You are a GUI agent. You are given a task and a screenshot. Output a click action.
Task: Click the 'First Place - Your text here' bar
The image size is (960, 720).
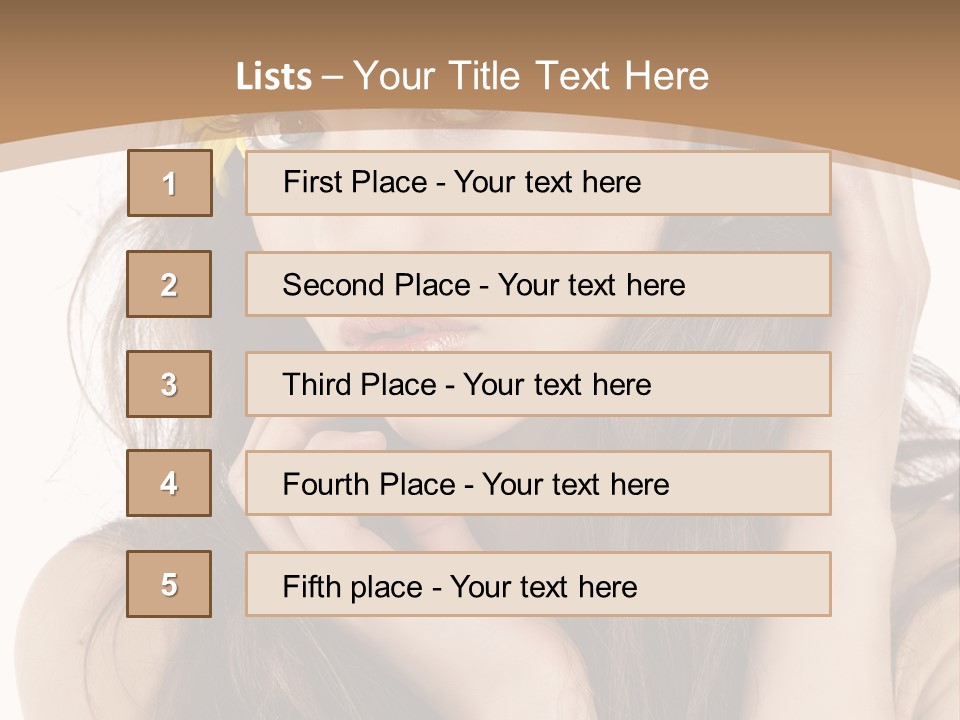click(x=538, y=183)
